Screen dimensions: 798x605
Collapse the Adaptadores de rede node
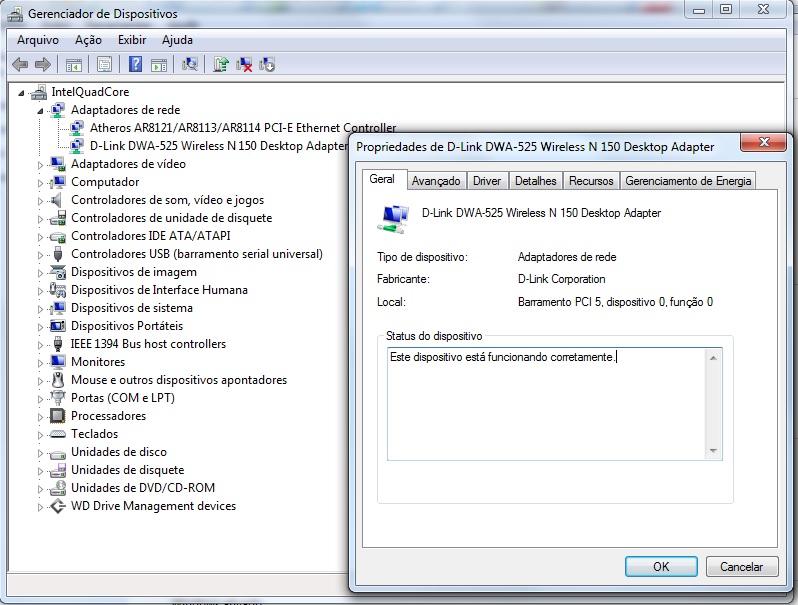40,111
